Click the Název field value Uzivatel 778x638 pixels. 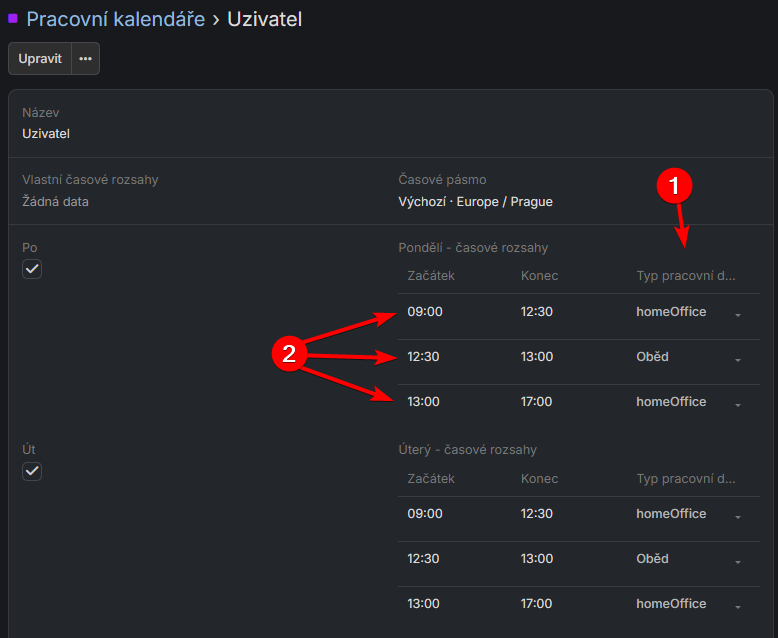(x=46, y=134)
